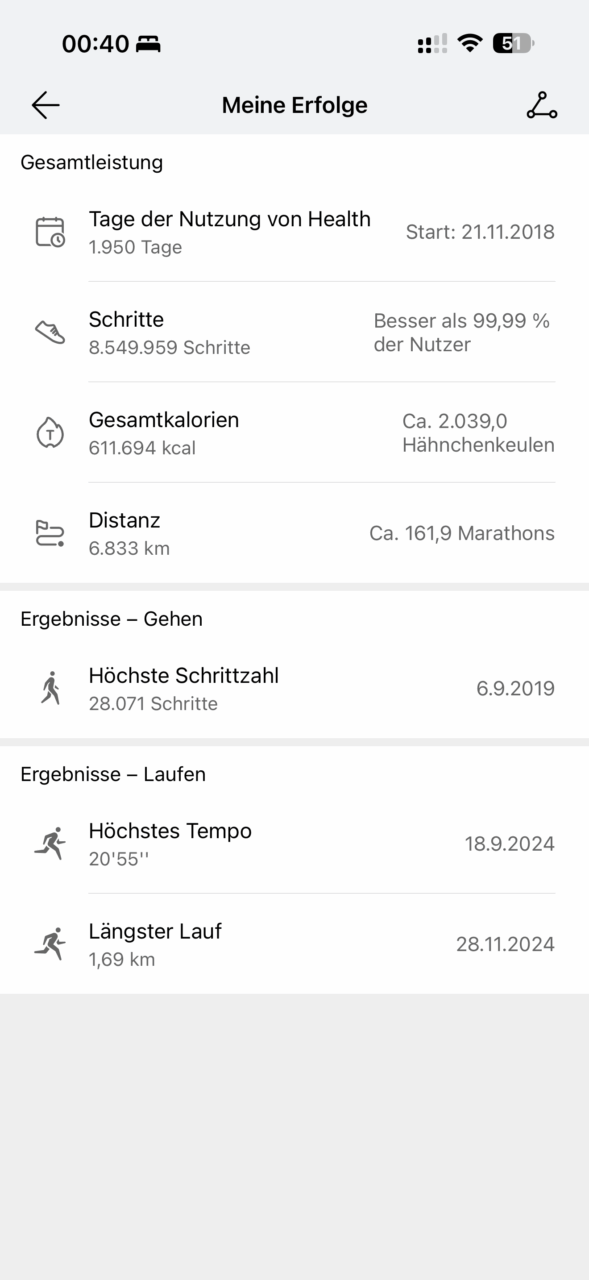Tap the Meine Erfolge title

click(x=295, y=105)
